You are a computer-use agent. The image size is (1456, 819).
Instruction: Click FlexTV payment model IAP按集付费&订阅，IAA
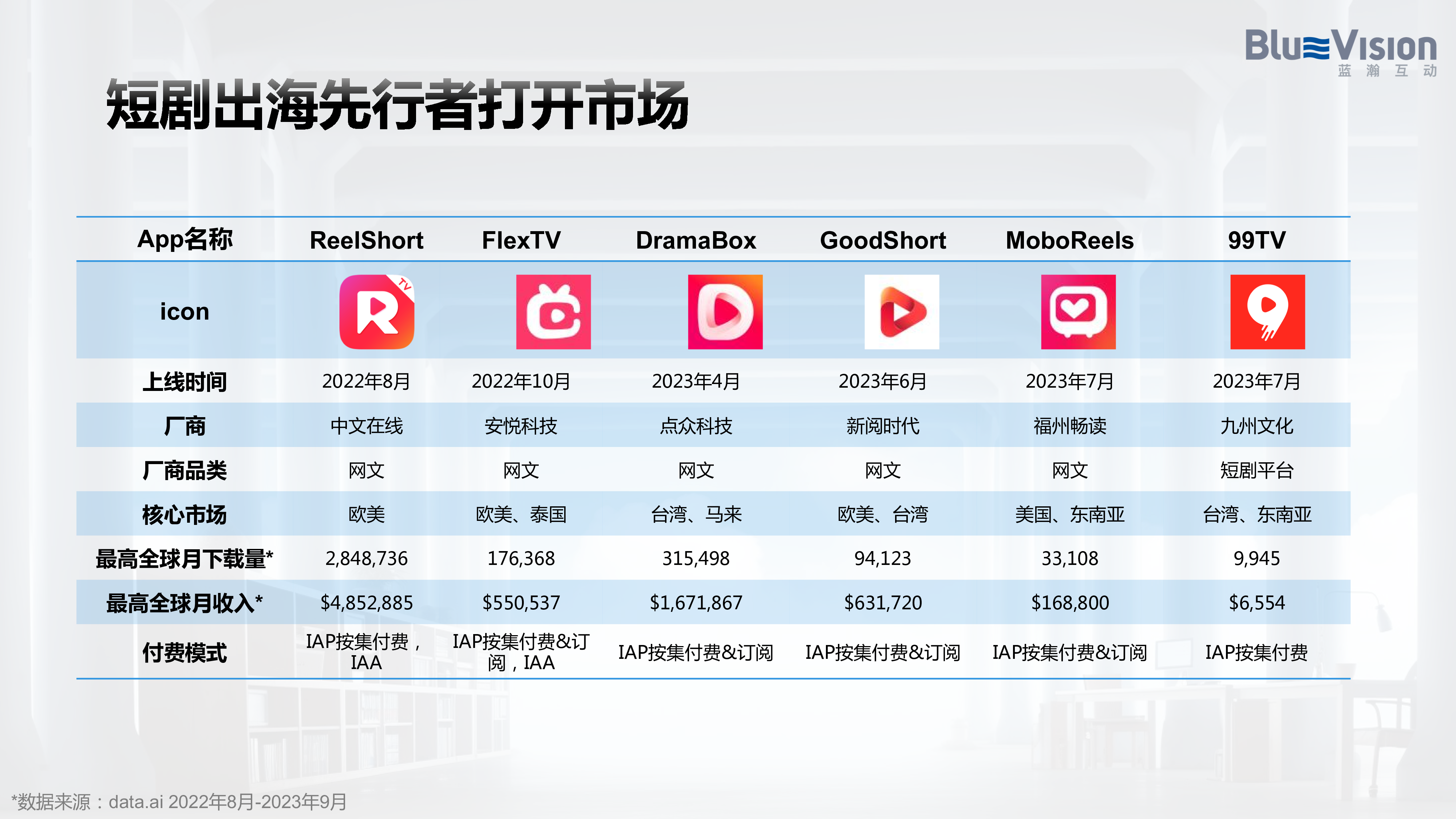pos(521,652)
